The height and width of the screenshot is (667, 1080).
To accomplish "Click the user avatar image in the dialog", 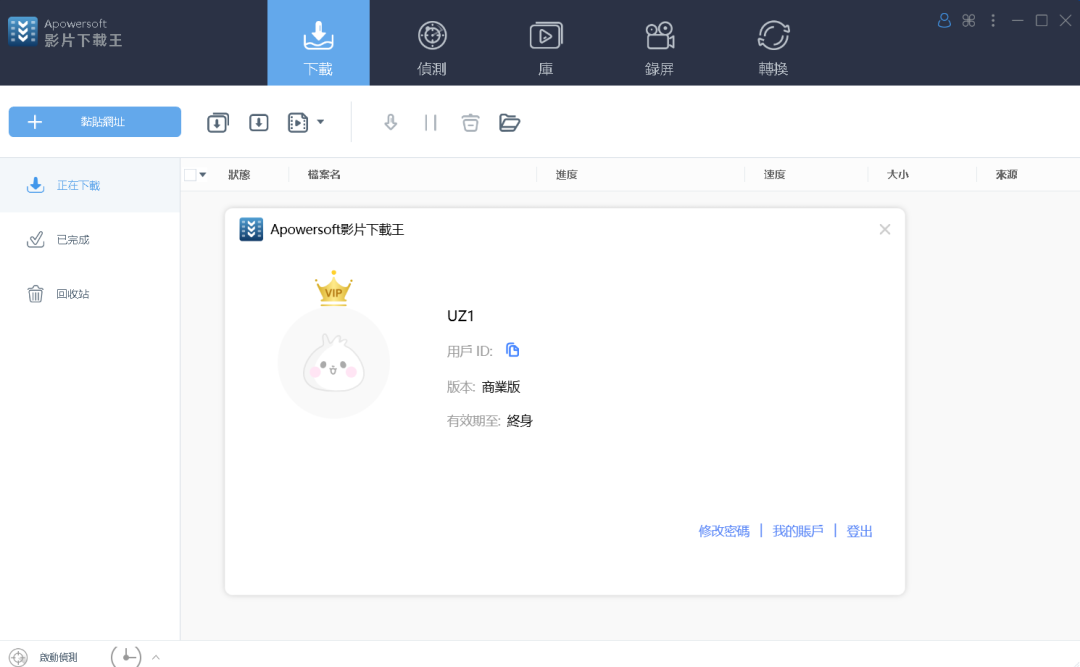I will pyautogui.click(x=334, y=363).
